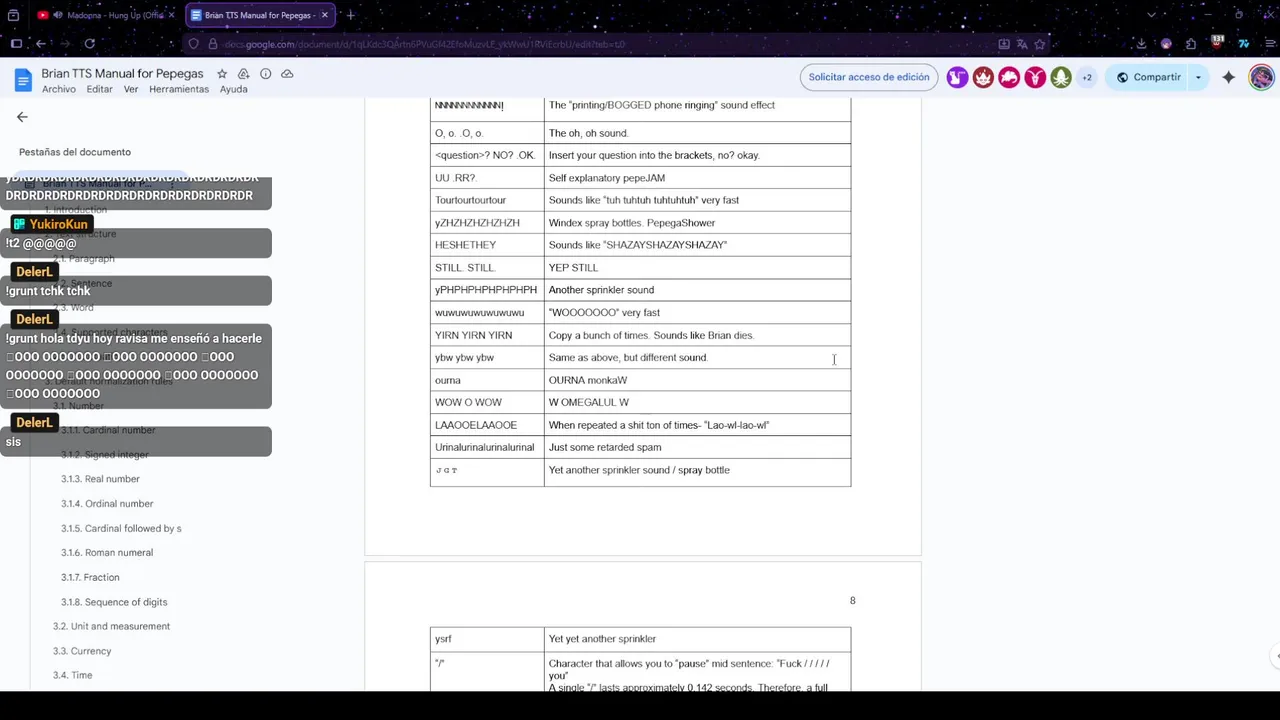
Task: Click the Pestañas del documento header
Action: point(75,152)
